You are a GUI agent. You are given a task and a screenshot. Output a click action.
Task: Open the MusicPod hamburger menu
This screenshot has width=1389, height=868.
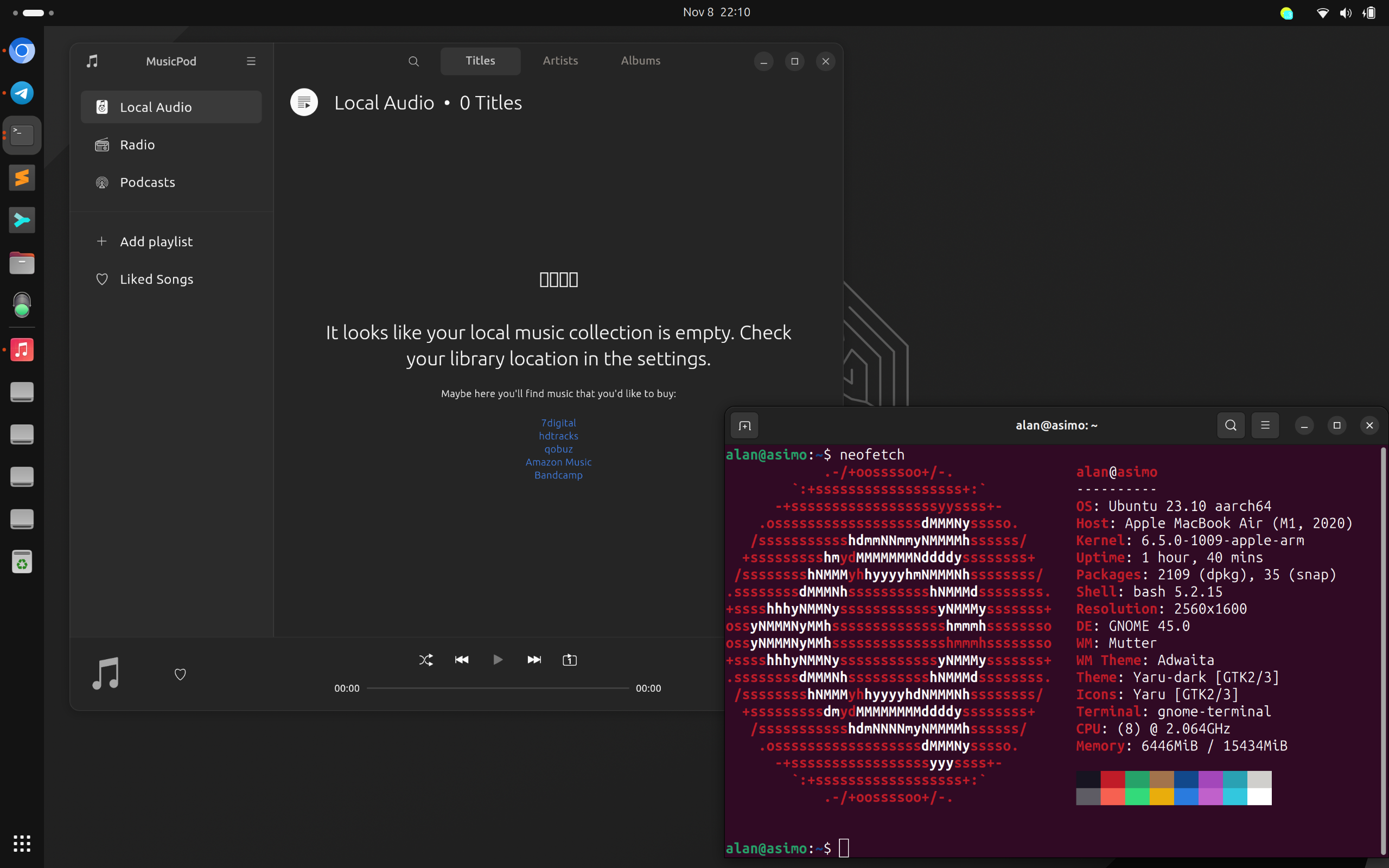251,61
